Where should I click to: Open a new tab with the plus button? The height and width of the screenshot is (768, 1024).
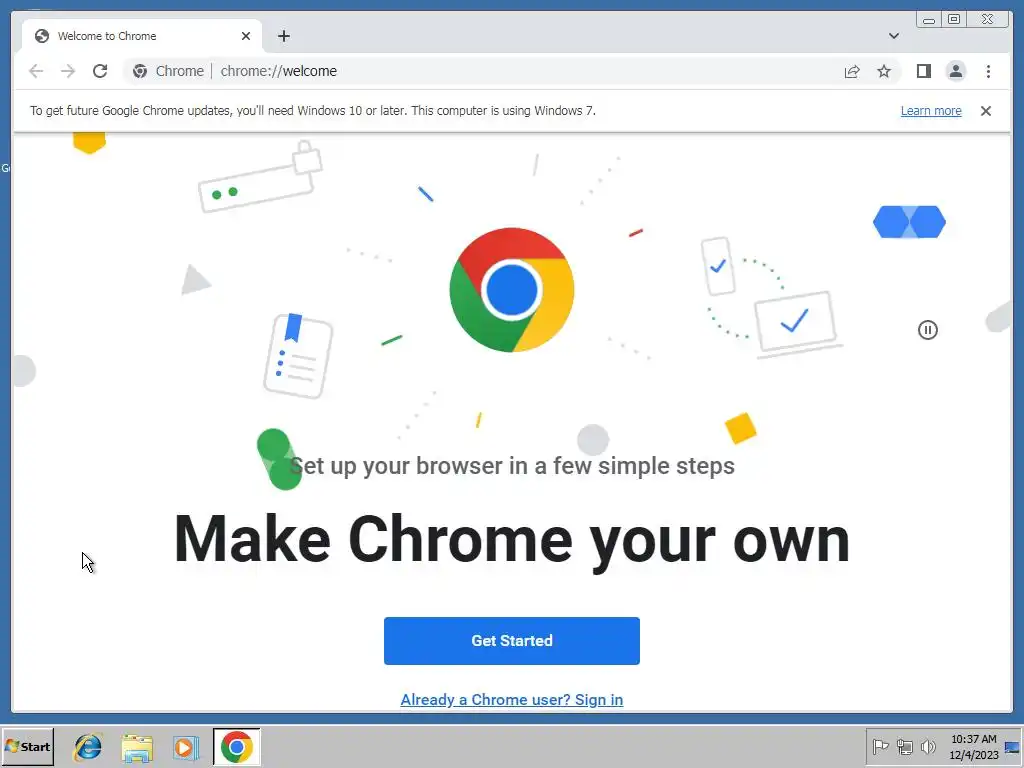click(x=283, y=36)
